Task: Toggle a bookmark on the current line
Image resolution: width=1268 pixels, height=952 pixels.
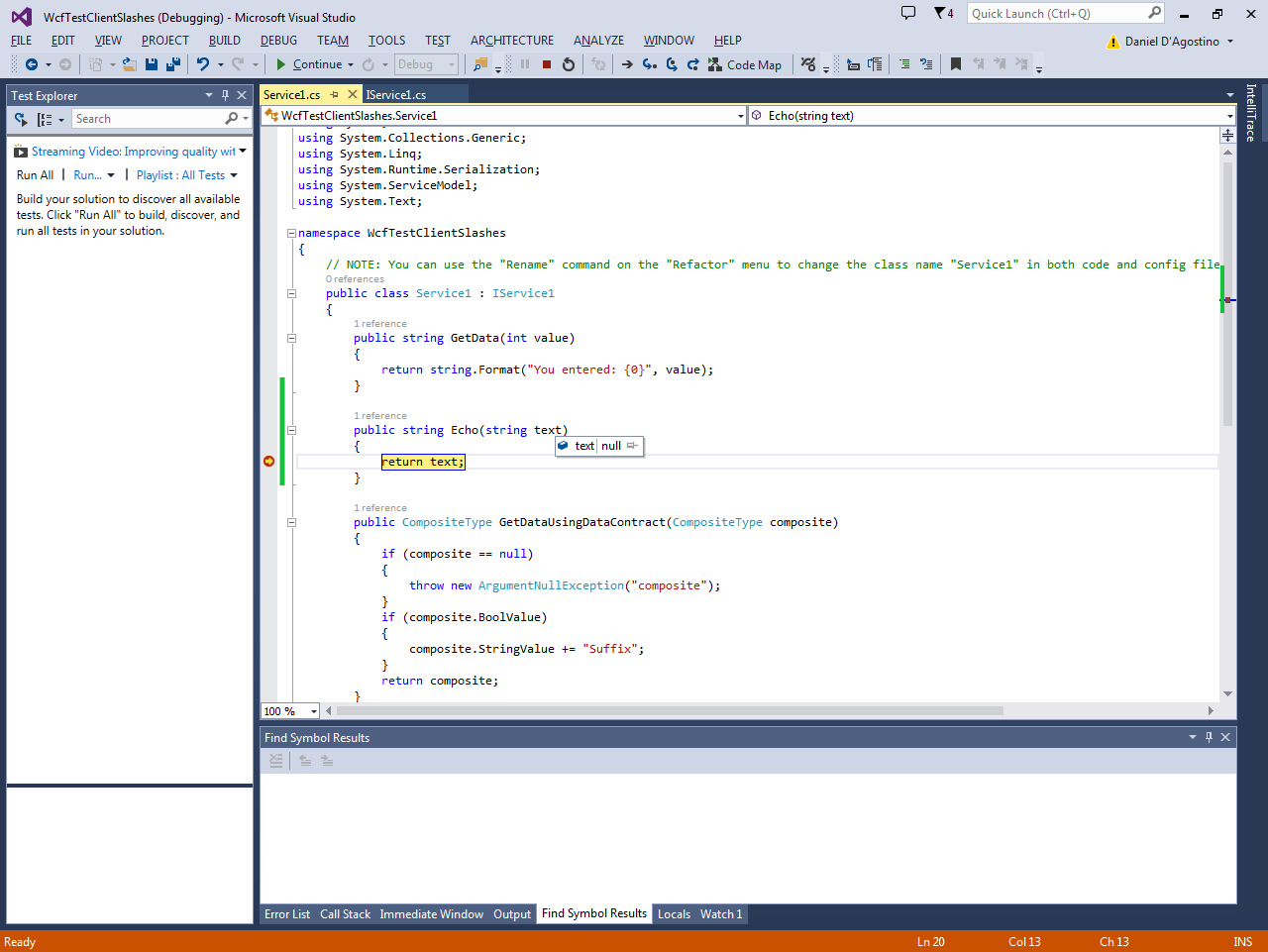Action: [956, 64]
